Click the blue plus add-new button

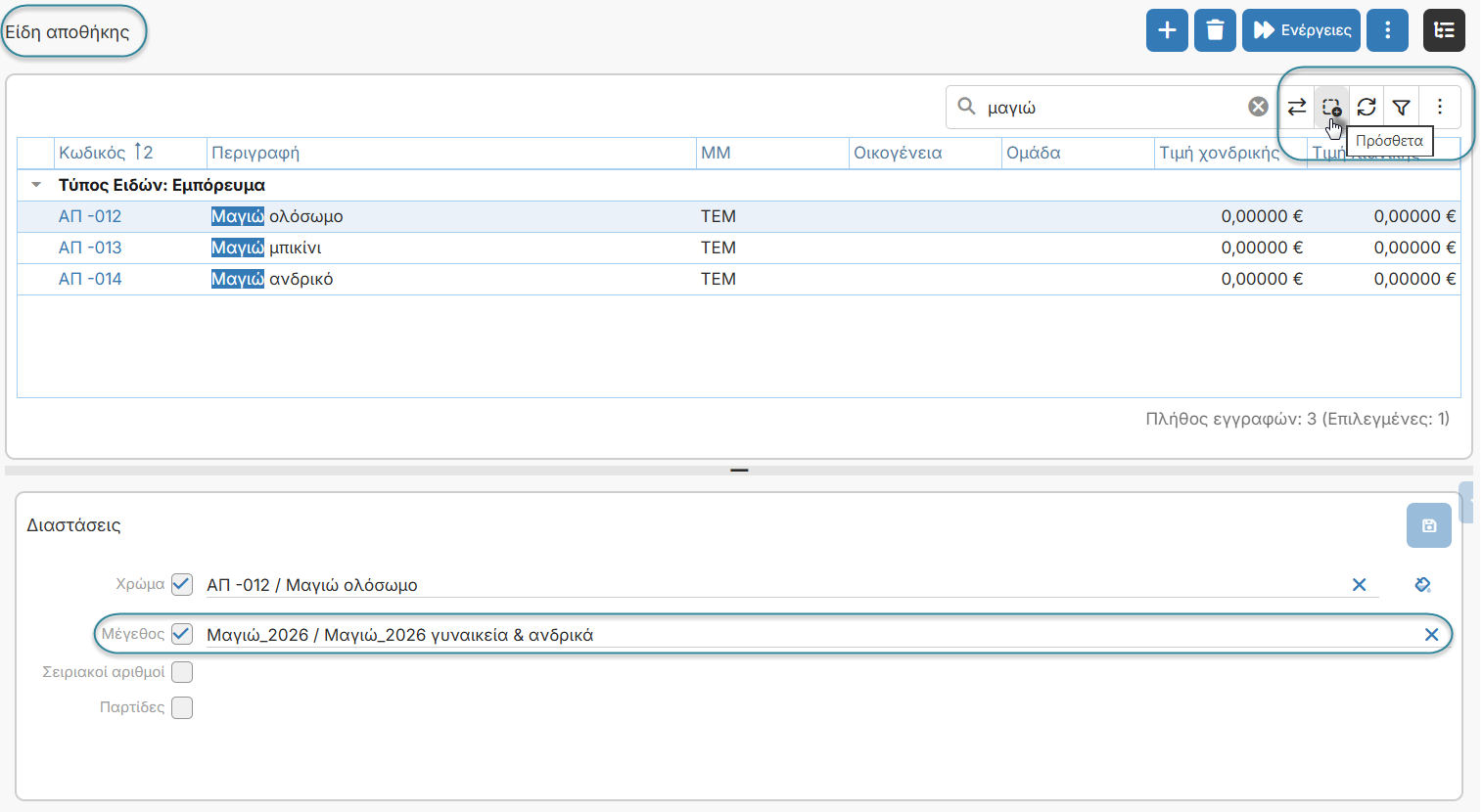(1167, 30)
